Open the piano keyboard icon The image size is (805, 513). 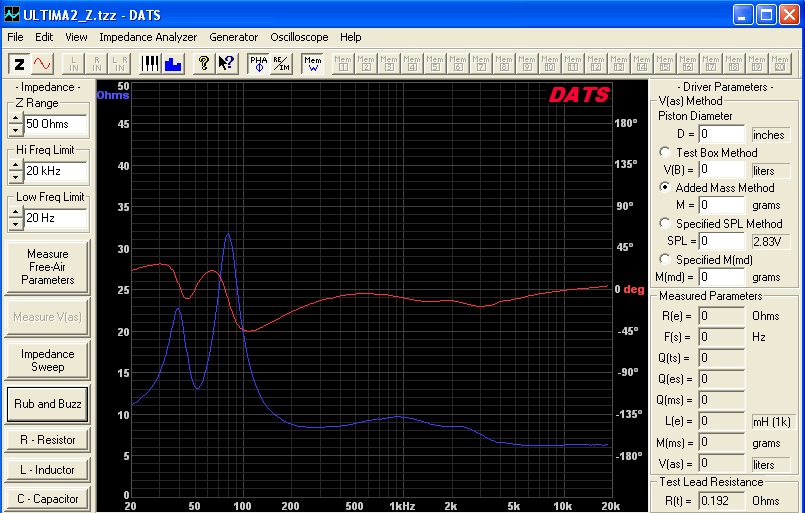150,64
